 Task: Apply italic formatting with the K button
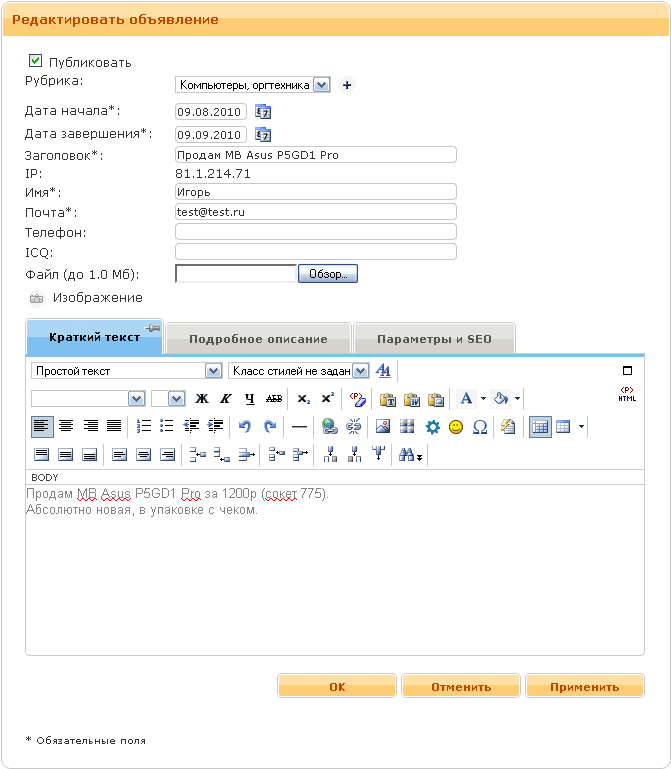226,399
